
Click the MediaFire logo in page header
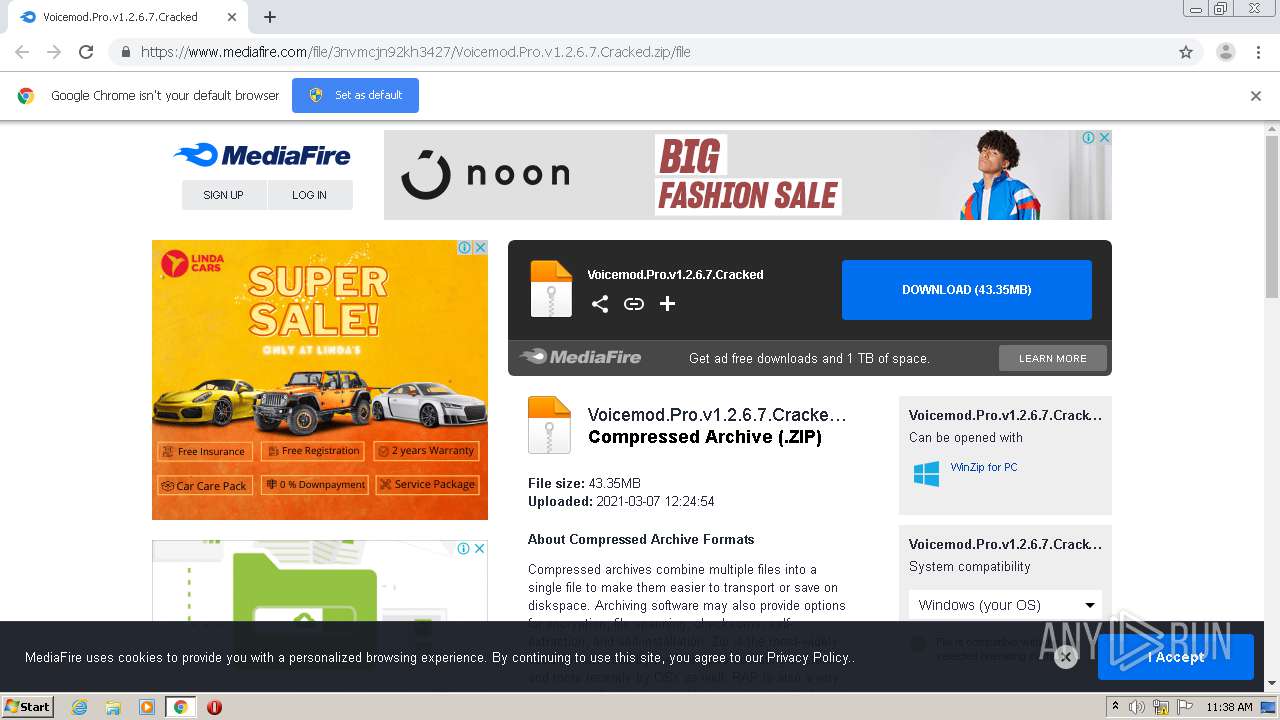(x=262, y=155)
